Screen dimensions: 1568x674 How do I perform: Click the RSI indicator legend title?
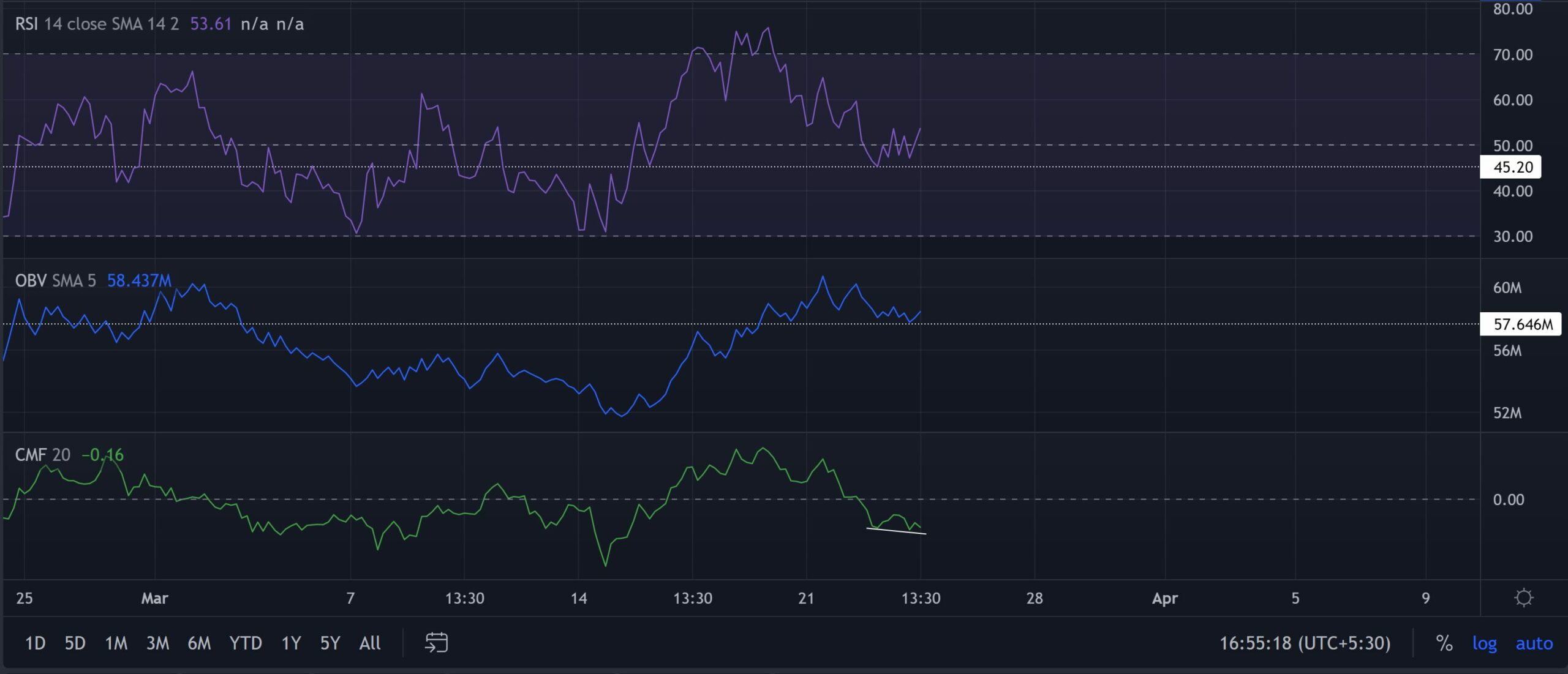[x=26, y=24]
